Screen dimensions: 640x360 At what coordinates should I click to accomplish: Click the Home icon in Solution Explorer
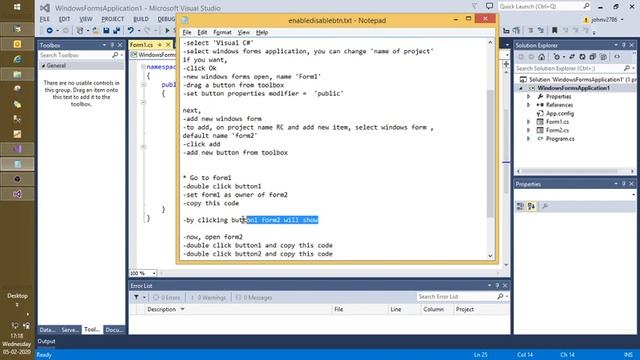click(542, 57)
